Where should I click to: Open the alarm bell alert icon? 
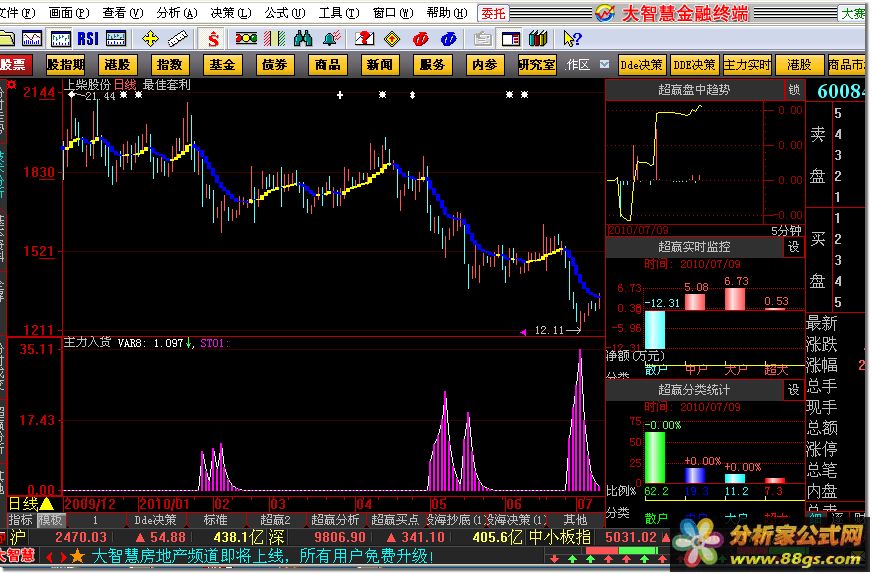click(331, 38)
